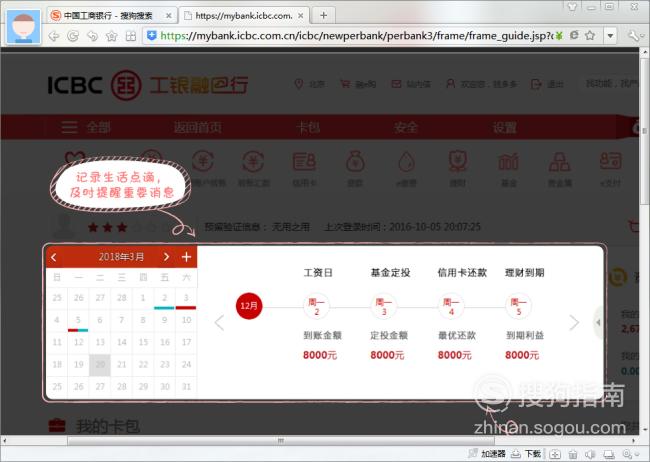Click the horizontal scrollbar thumb
Screen dimensions: 650x462
[281, 440]
